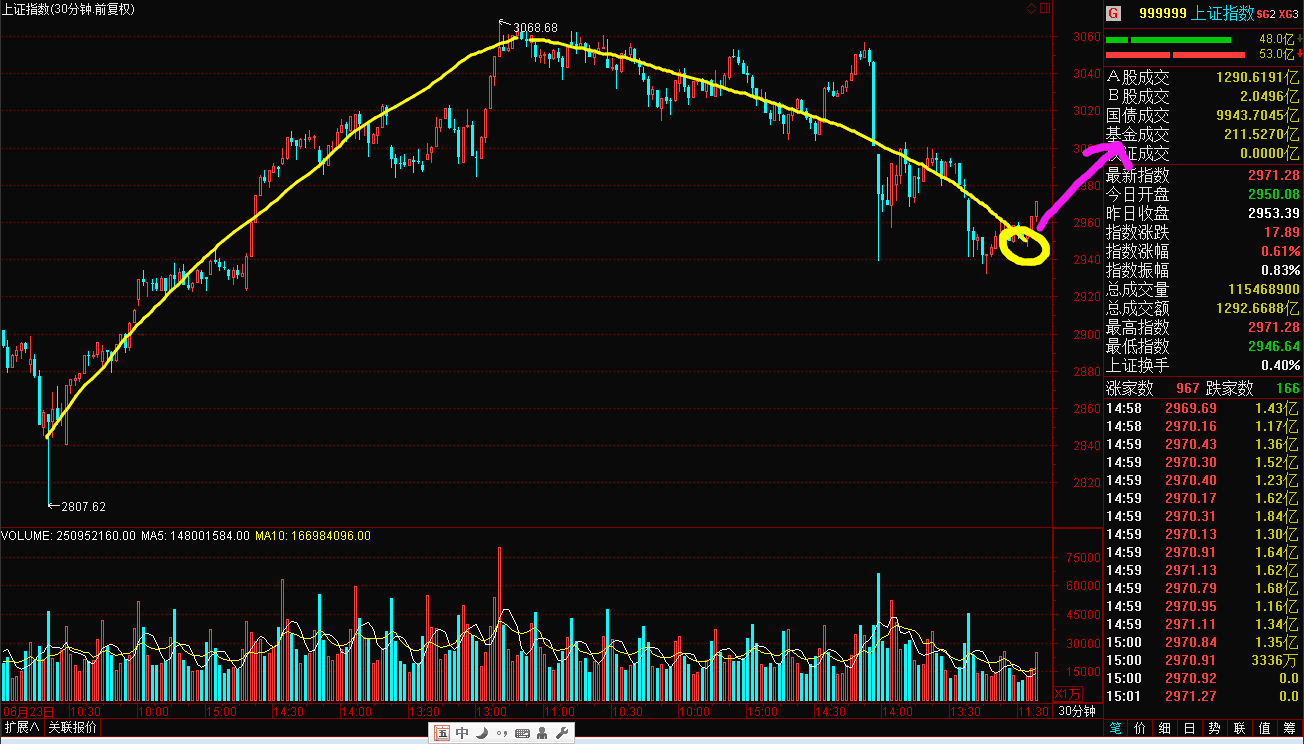Open the 筹 chip distribution tab
The height and width of the screenshot is (744, 1304).
1291,728
